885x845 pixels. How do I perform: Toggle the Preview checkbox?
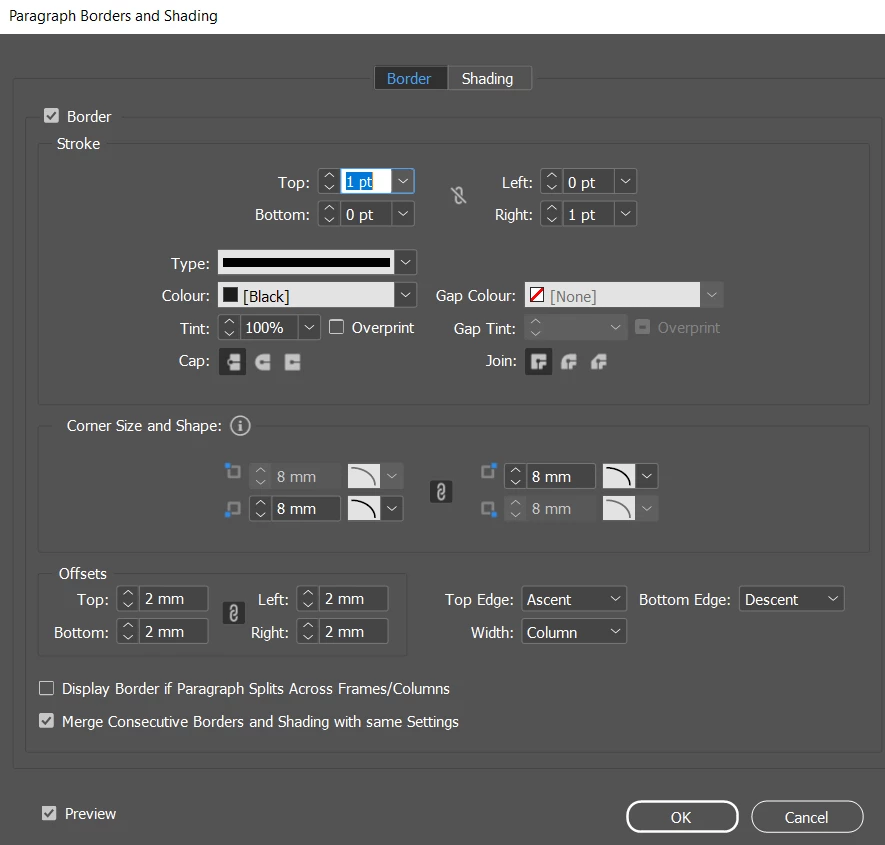pos(49,813)
